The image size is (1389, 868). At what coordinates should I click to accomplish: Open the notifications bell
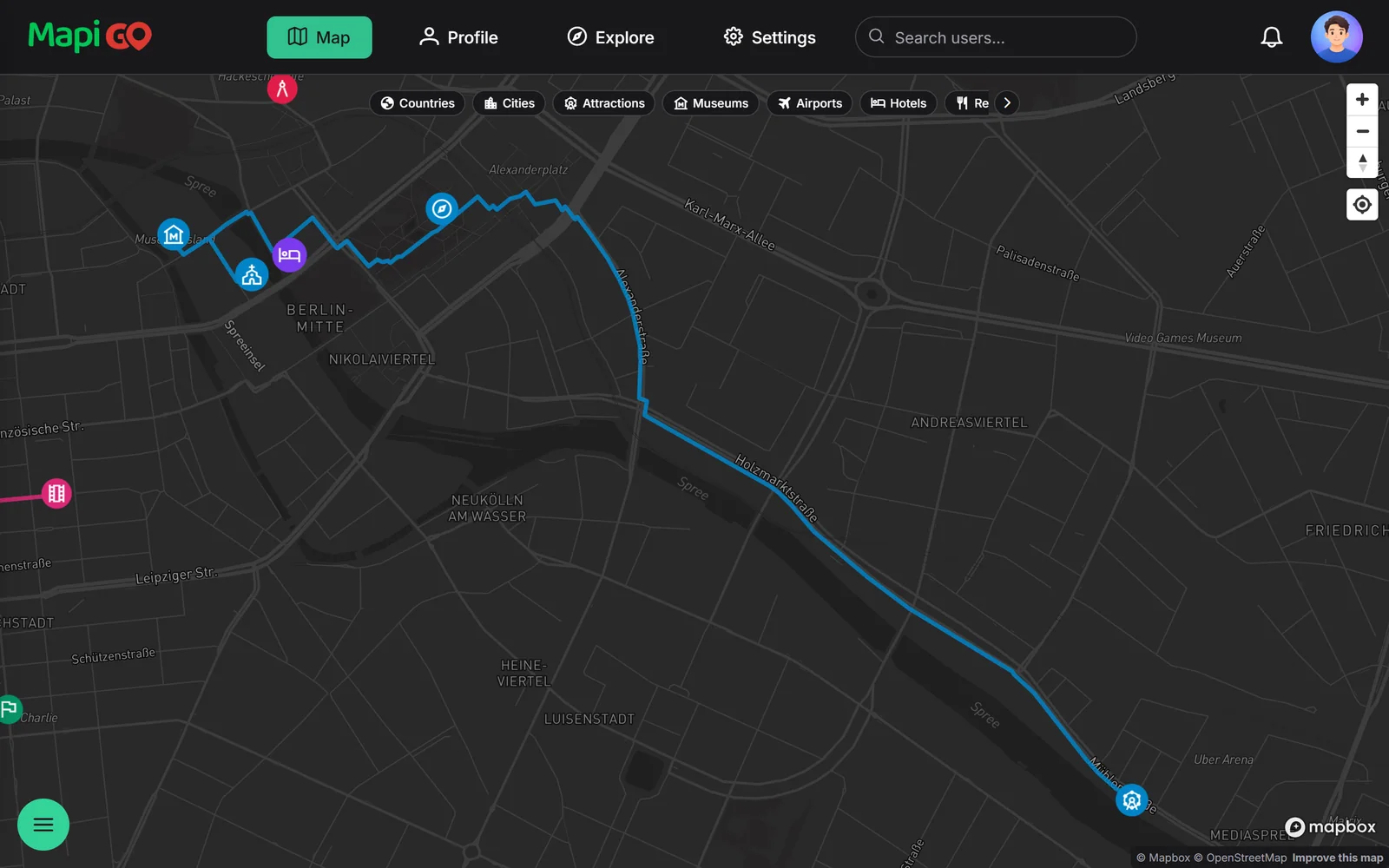click(1271, 37)
